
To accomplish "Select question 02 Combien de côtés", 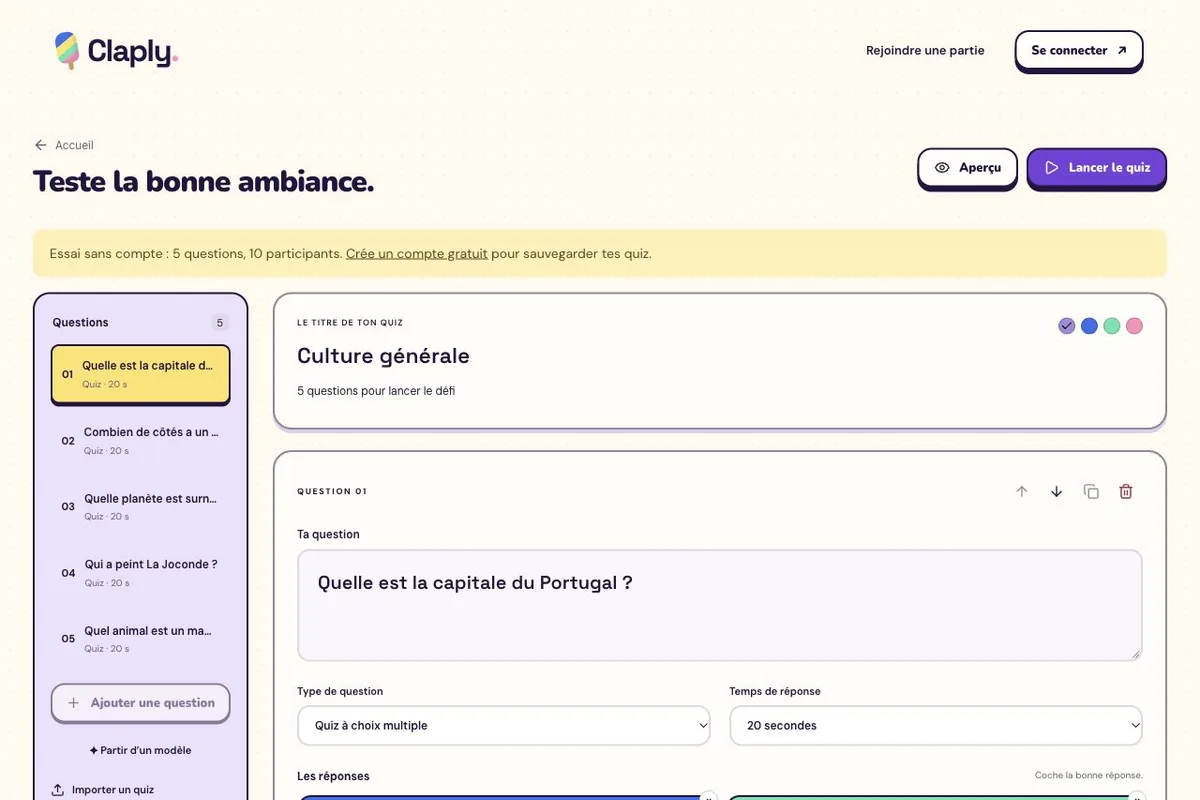I will pos(141,440).
